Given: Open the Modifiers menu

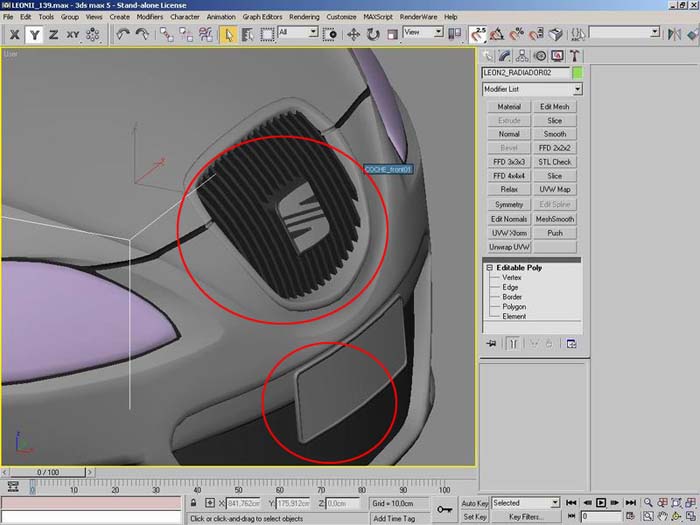Looking at the screenshot, I should click(x=149, y=17).
